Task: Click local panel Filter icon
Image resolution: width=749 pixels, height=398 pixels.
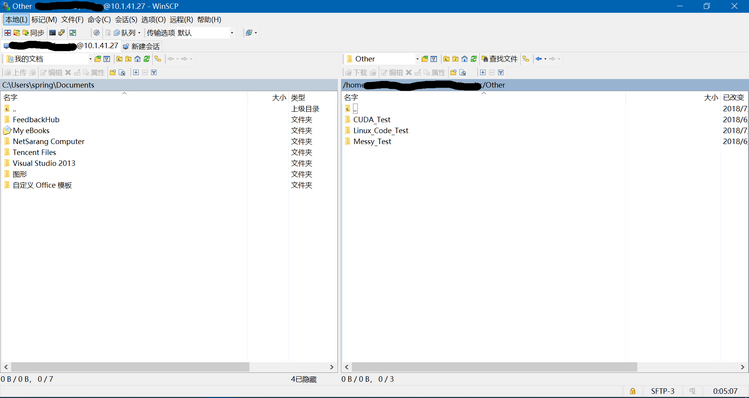Action: [x=107, y=59]
